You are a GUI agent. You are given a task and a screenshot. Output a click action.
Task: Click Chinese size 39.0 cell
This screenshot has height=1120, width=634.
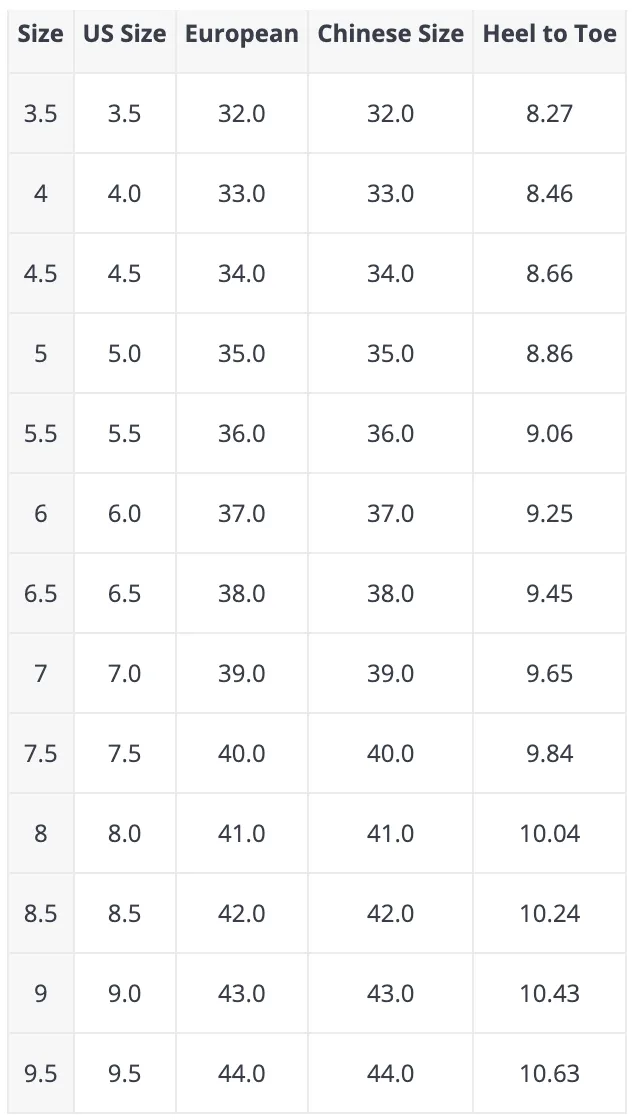coord(390,674)
